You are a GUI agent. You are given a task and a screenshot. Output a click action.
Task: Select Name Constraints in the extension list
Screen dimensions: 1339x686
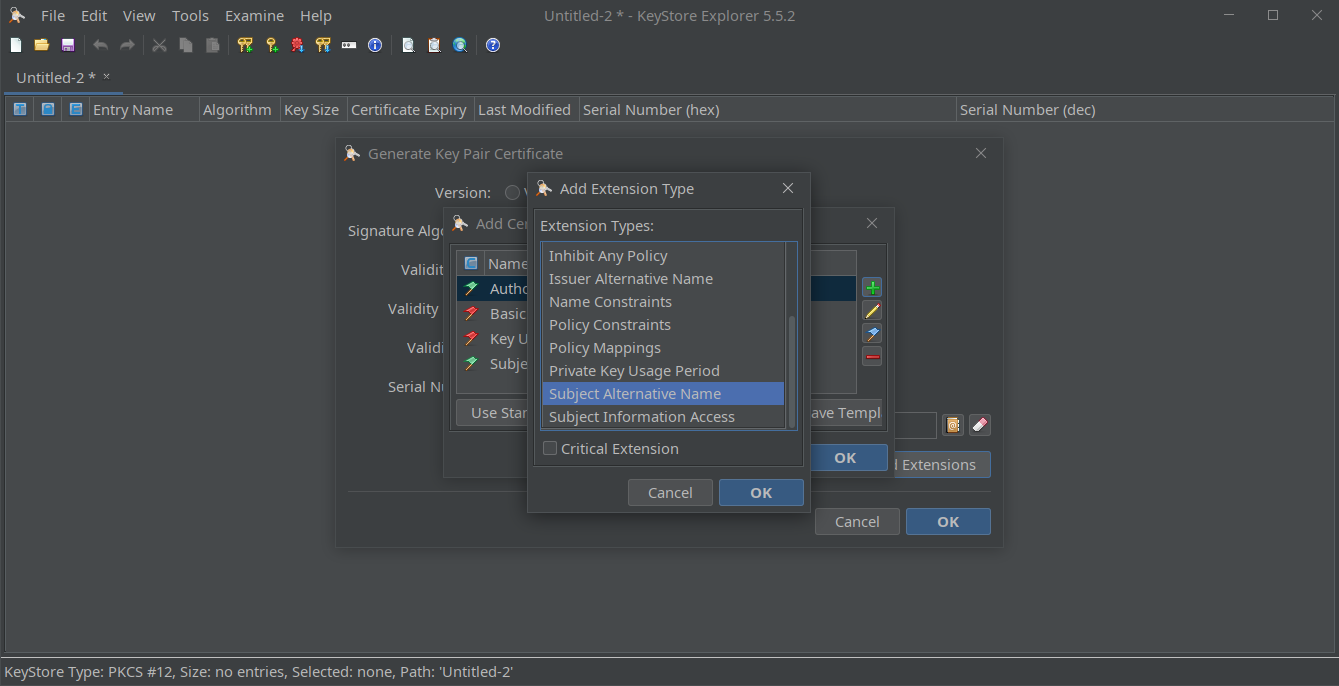coord(610,302)
